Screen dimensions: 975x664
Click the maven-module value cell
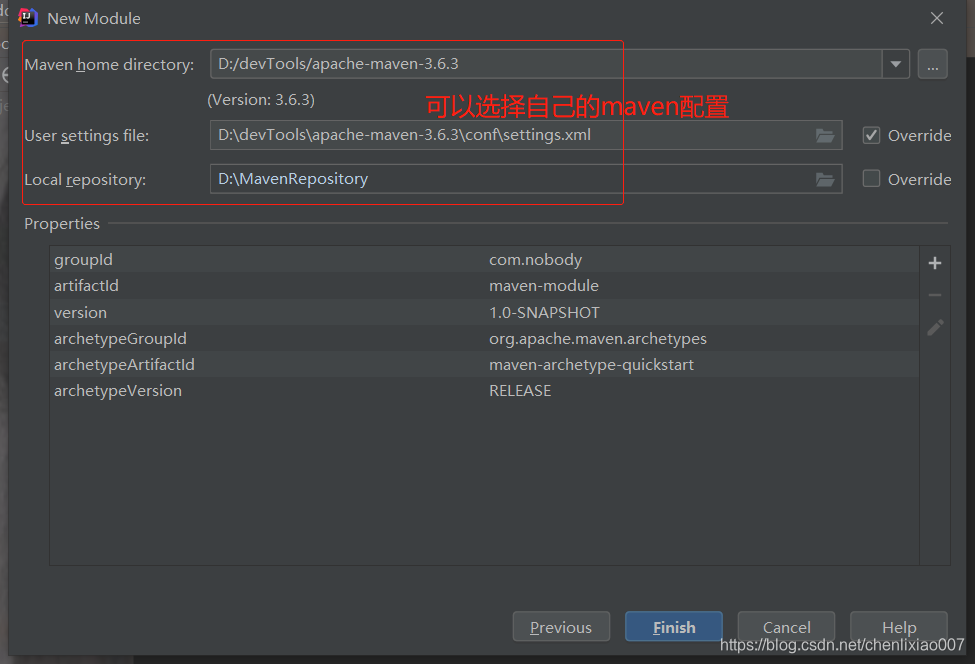[x=543, y=285]
